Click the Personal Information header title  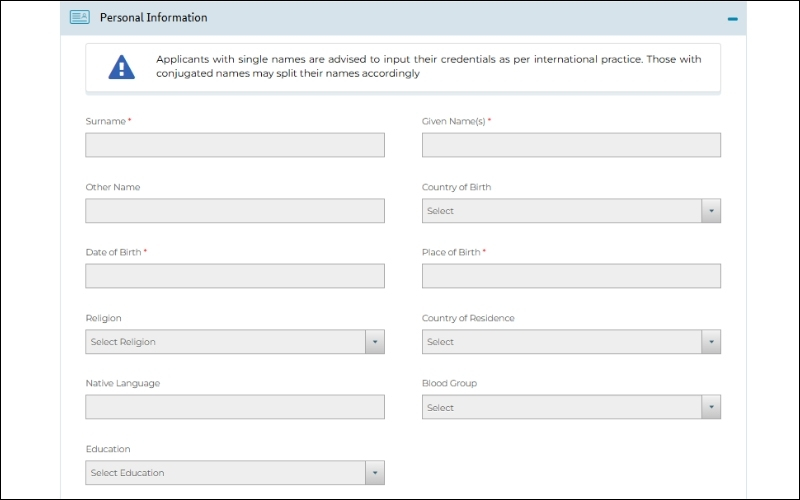[x=153, y=18]
